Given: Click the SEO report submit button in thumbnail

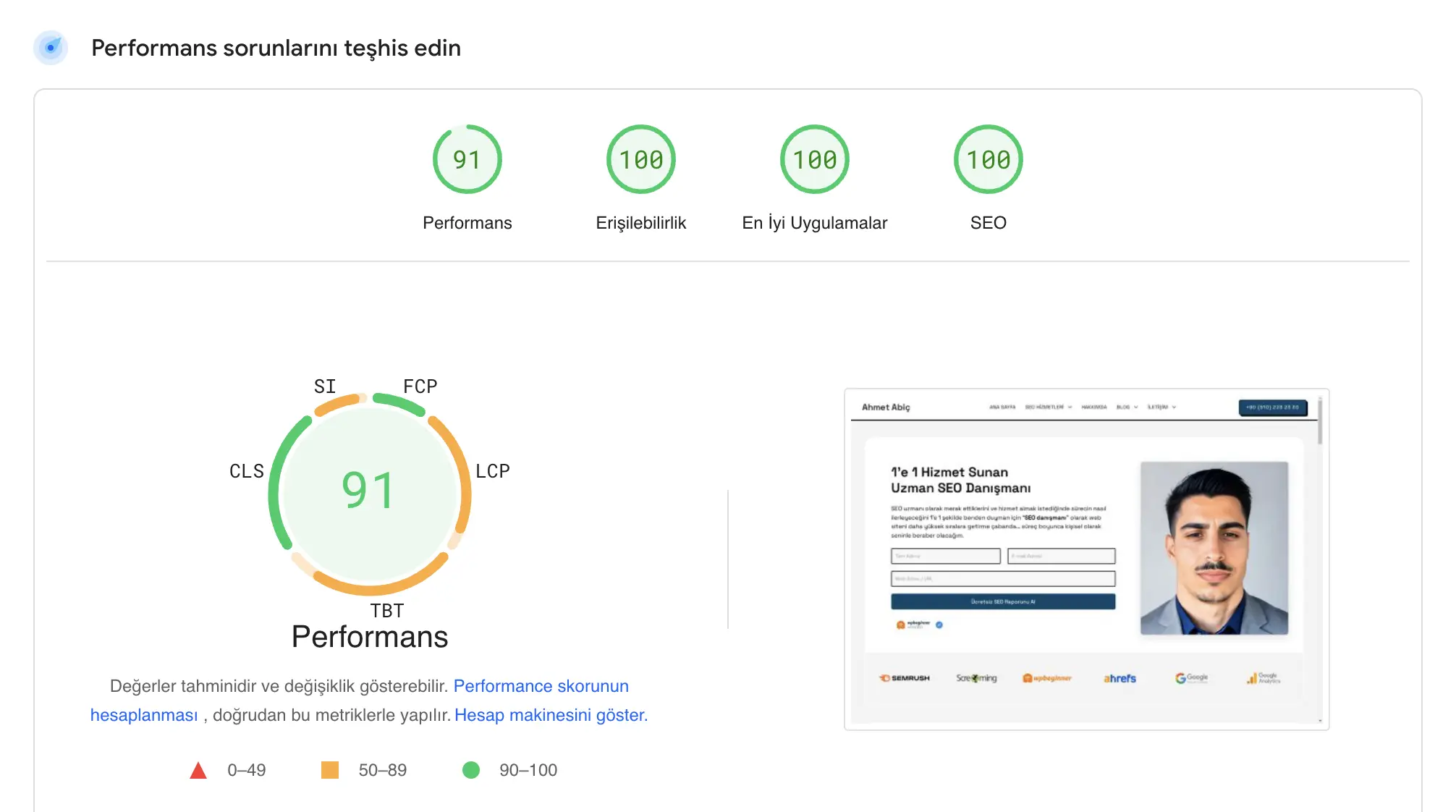Looking at the screenshot, I should coord(1003,601).
